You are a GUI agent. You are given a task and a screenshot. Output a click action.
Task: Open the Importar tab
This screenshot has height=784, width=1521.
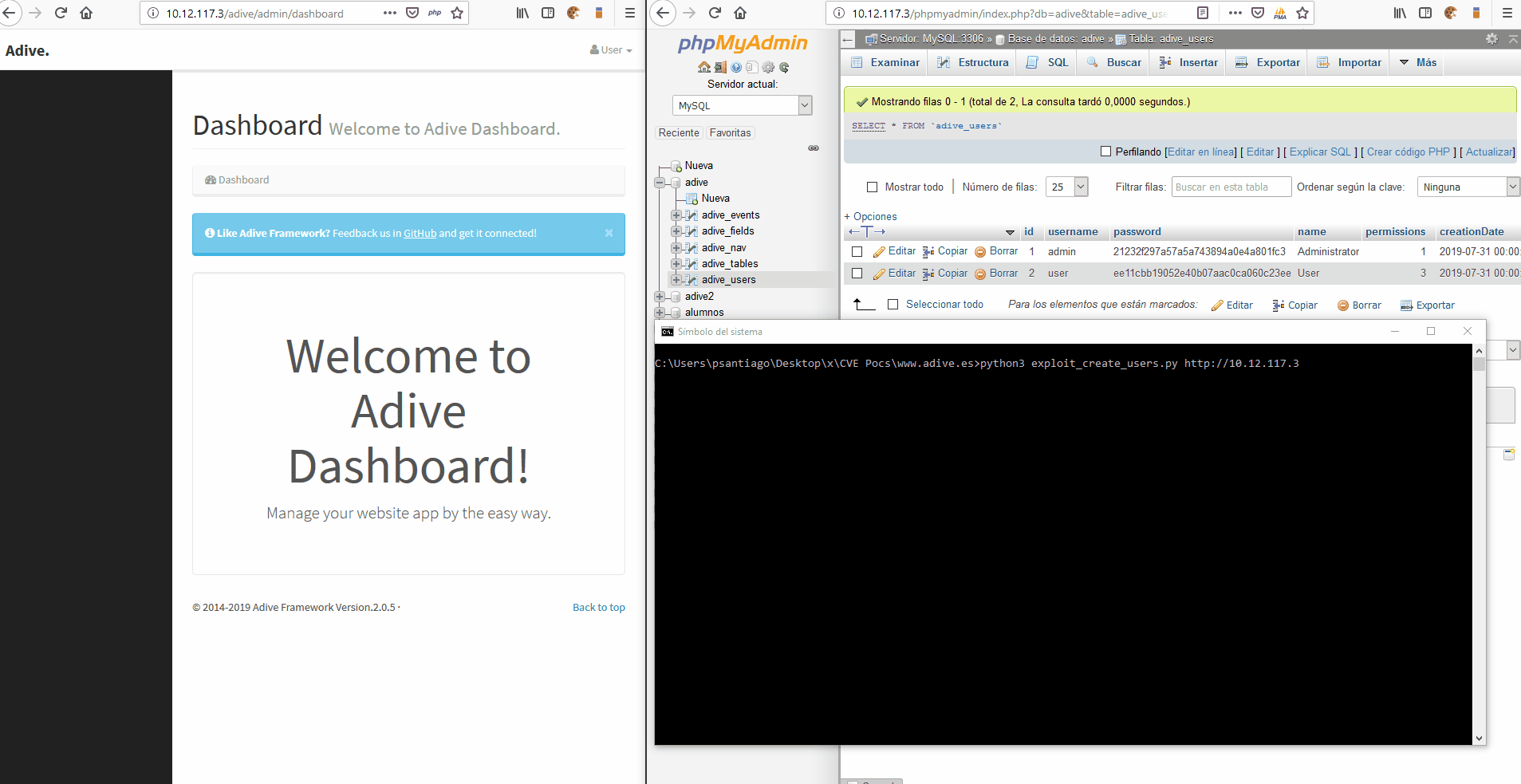pyautogui.click(x=1350, y=62)
